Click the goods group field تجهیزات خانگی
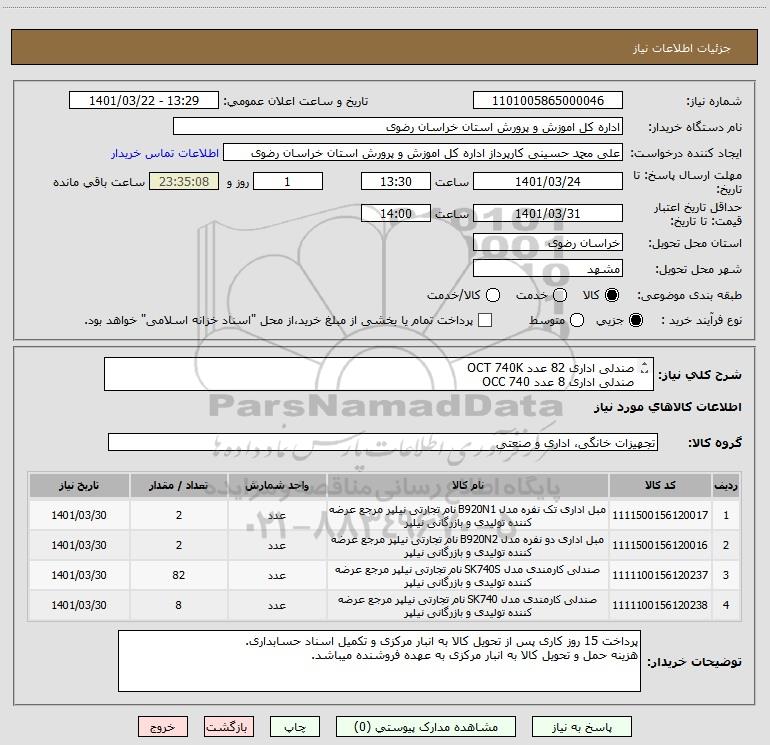770x745 pixels. click(383, 442)
